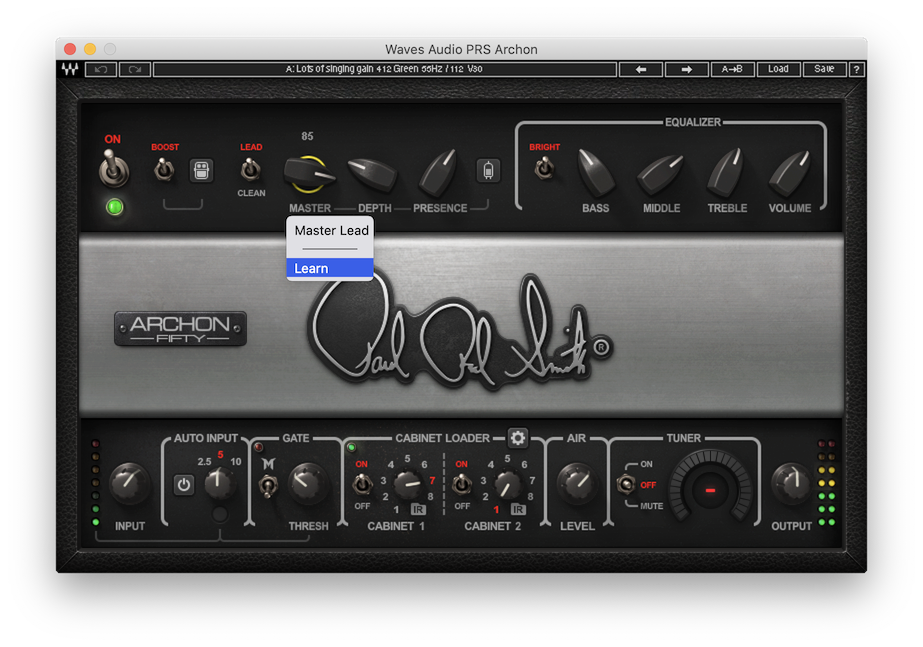The height and width of the screenshot is (647, 923).
Task: Click the IR button for Cabinet 1
Action: [418, 509]
